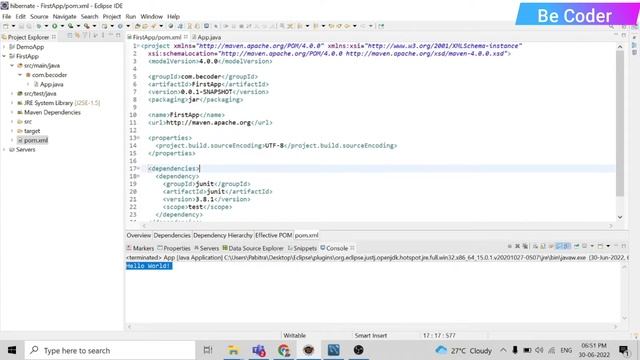Viewport: 640px width, 360px height.
Task: Minimize the Console view
Action: 616,246
